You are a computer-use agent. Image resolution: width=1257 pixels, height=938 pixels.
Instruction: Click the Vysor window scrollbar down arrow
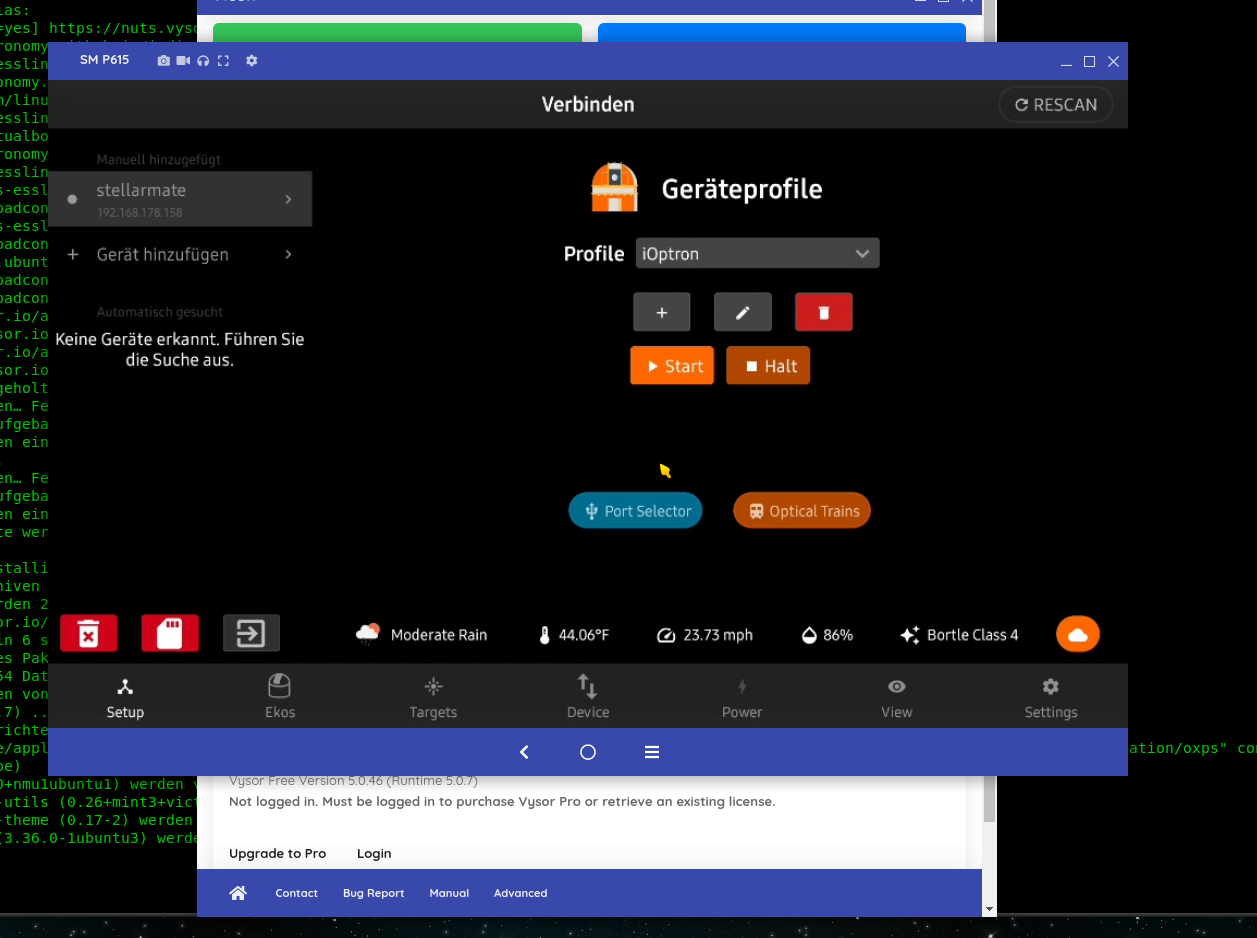click(990, 909)
